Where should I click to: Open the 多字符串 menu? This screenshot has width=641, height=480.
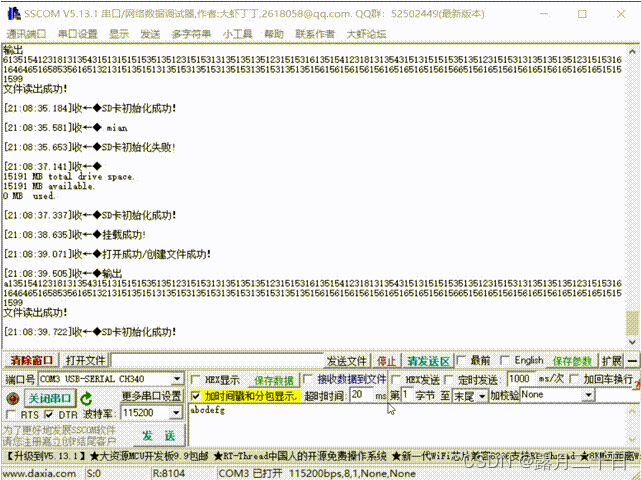[x=191, y=34]
